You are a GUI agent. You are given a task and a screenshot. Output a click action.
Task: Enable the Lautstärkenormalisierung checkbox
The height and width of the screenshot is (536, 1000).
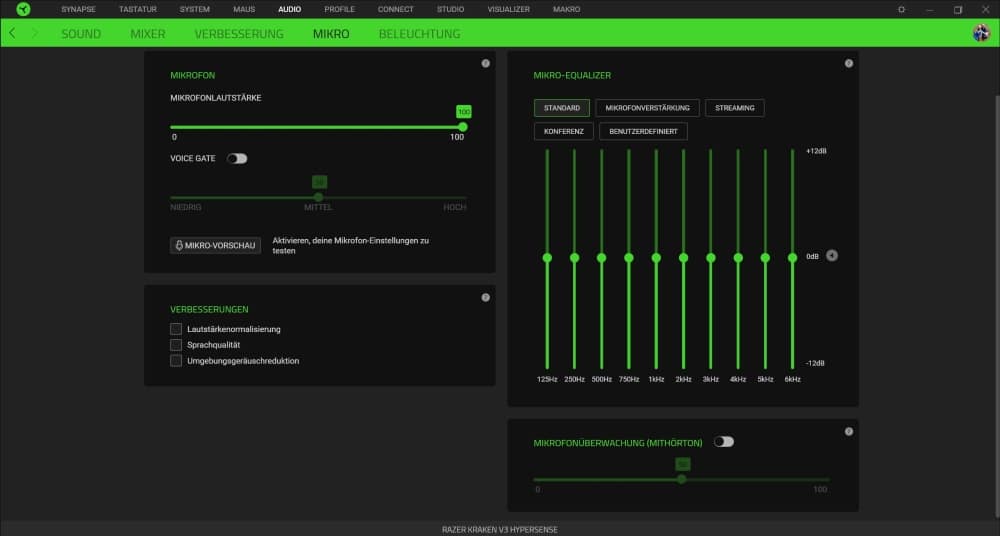click(176, 329)
